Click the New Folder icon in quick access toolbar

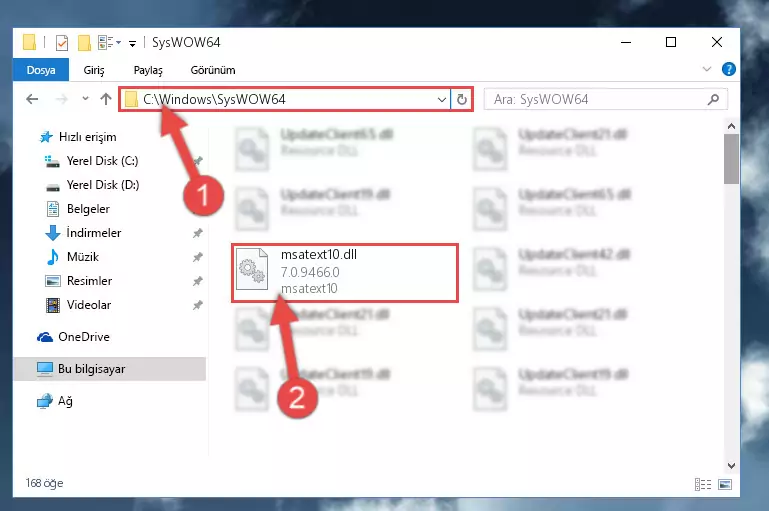point(84,43)
